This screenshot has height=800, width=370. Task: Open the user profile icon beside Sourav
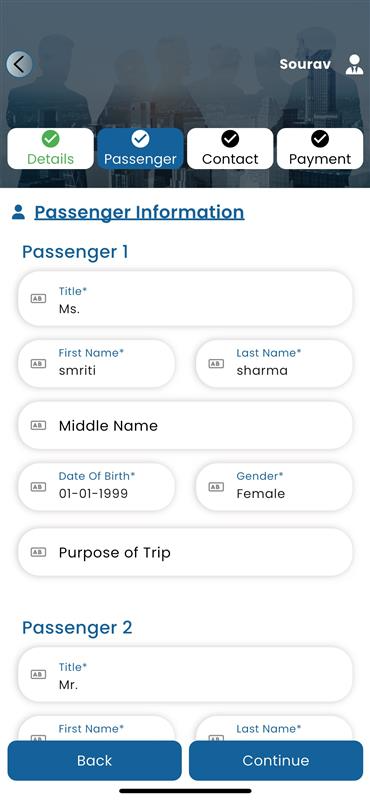coord(354,65)
